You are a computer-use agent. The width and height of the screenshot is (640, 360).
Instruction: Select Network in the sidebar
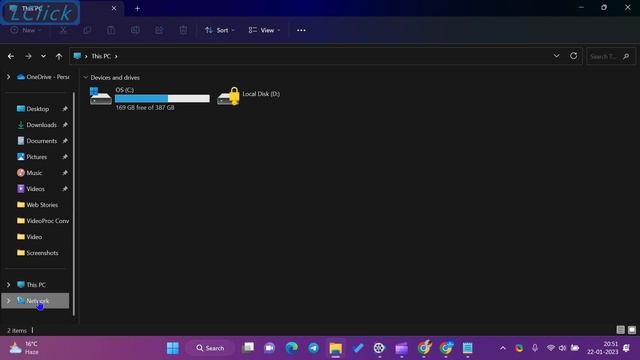[36, 301]
